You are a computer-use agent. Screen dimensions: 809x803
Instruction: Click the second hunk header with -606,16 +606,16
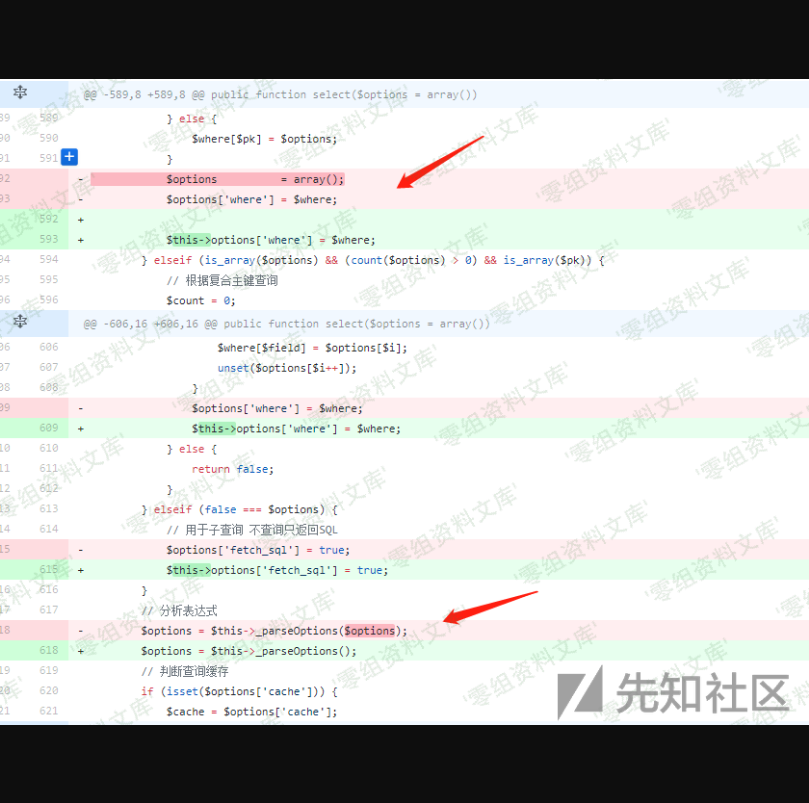287,324
